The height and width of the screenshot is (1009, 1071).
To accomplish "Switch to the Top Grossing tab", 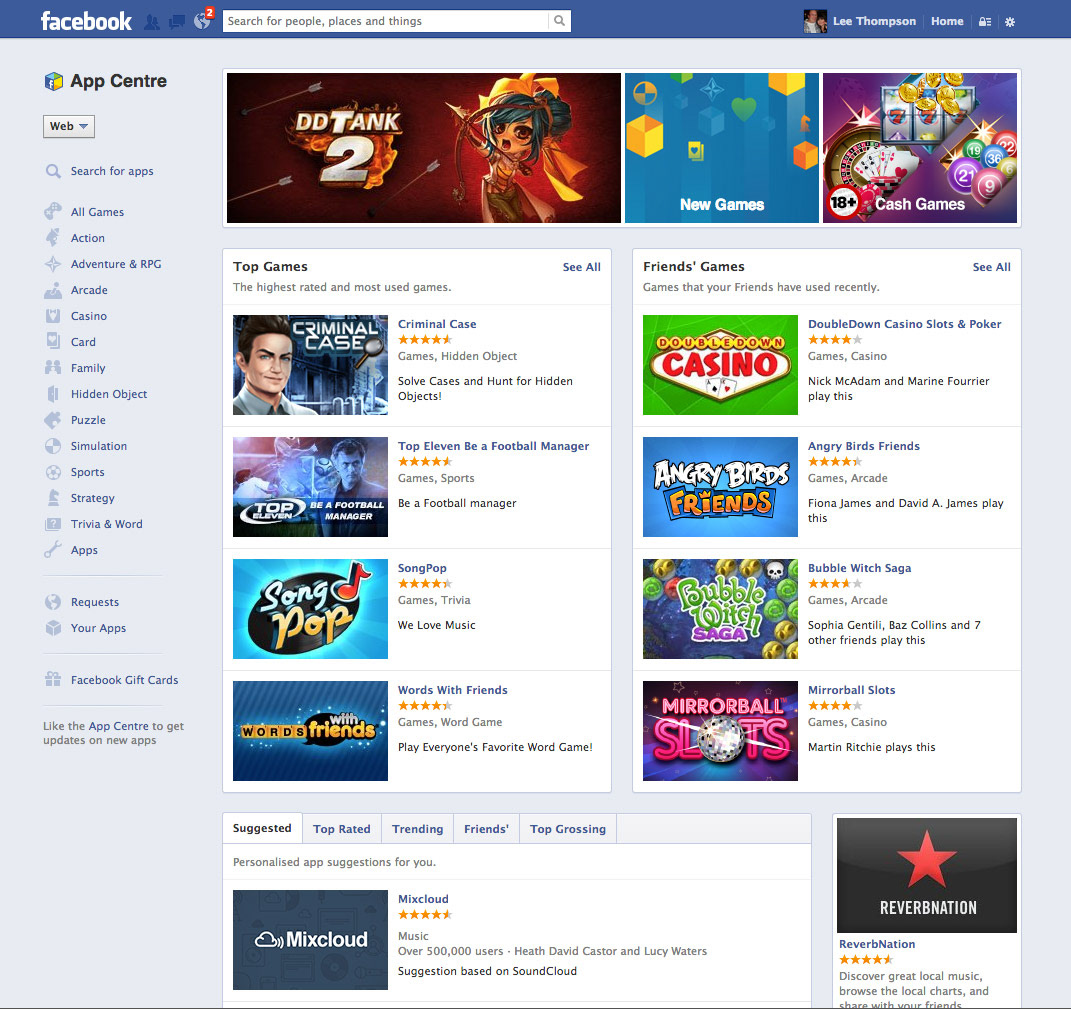I will 568,829.
